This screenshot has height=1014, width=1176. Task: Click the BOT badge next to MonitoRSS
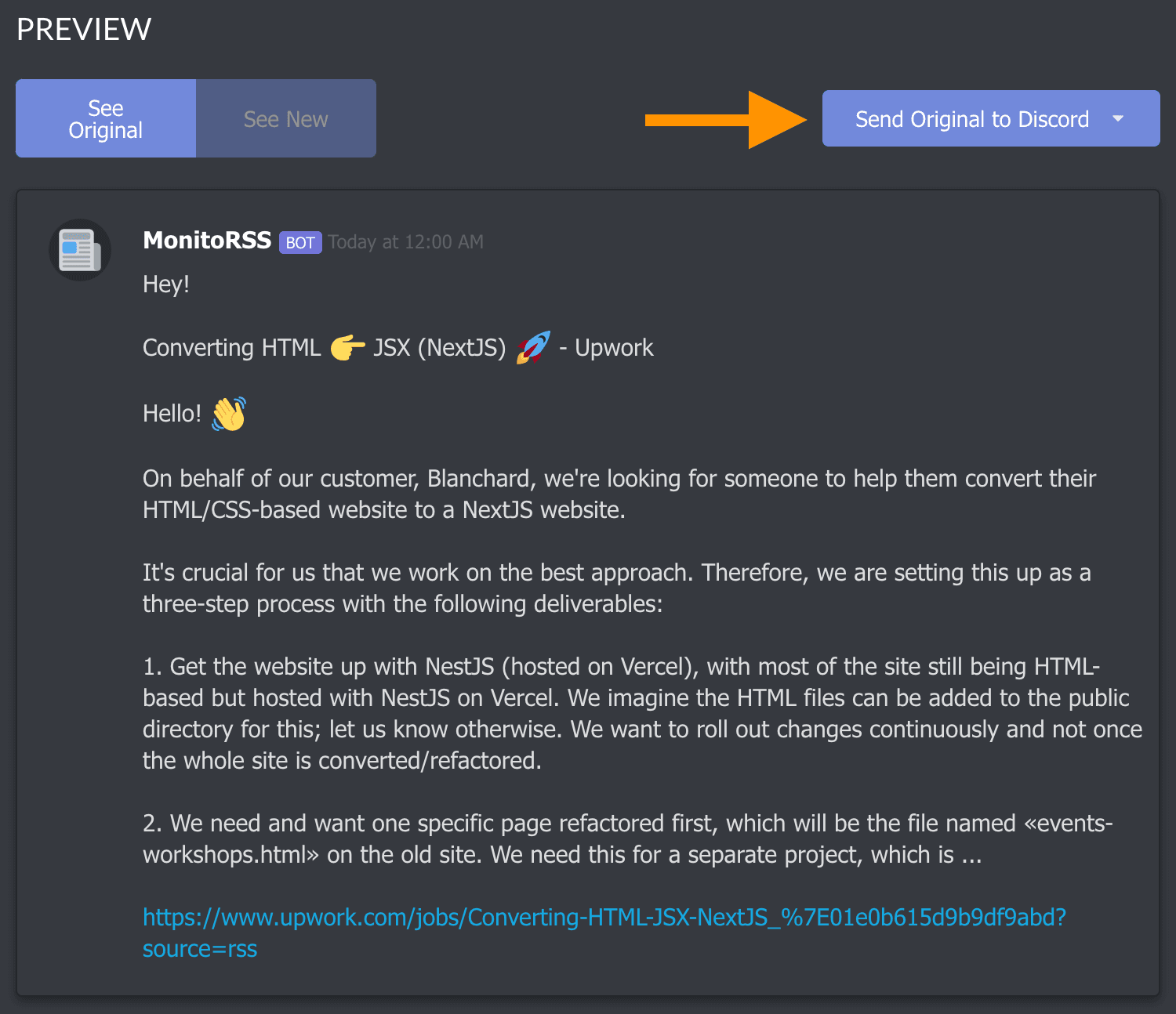tap(300, 243)
